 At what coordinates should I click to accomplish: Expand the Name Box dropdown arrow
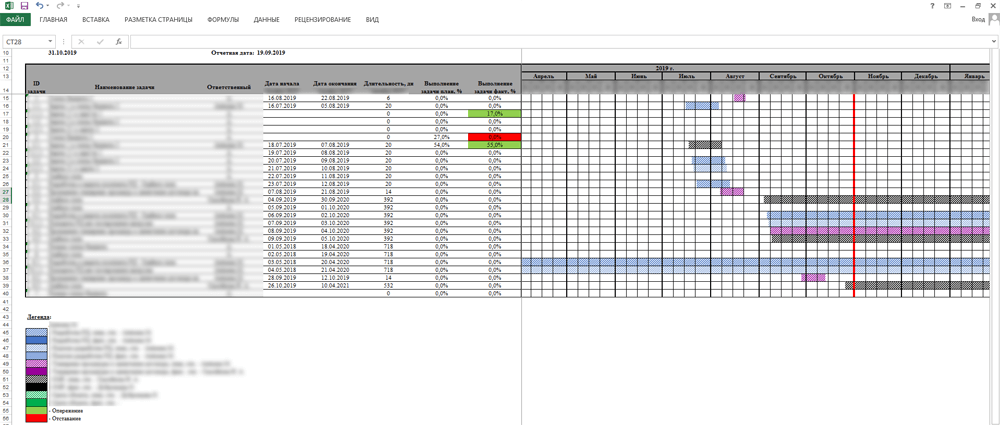coord(50,41)
